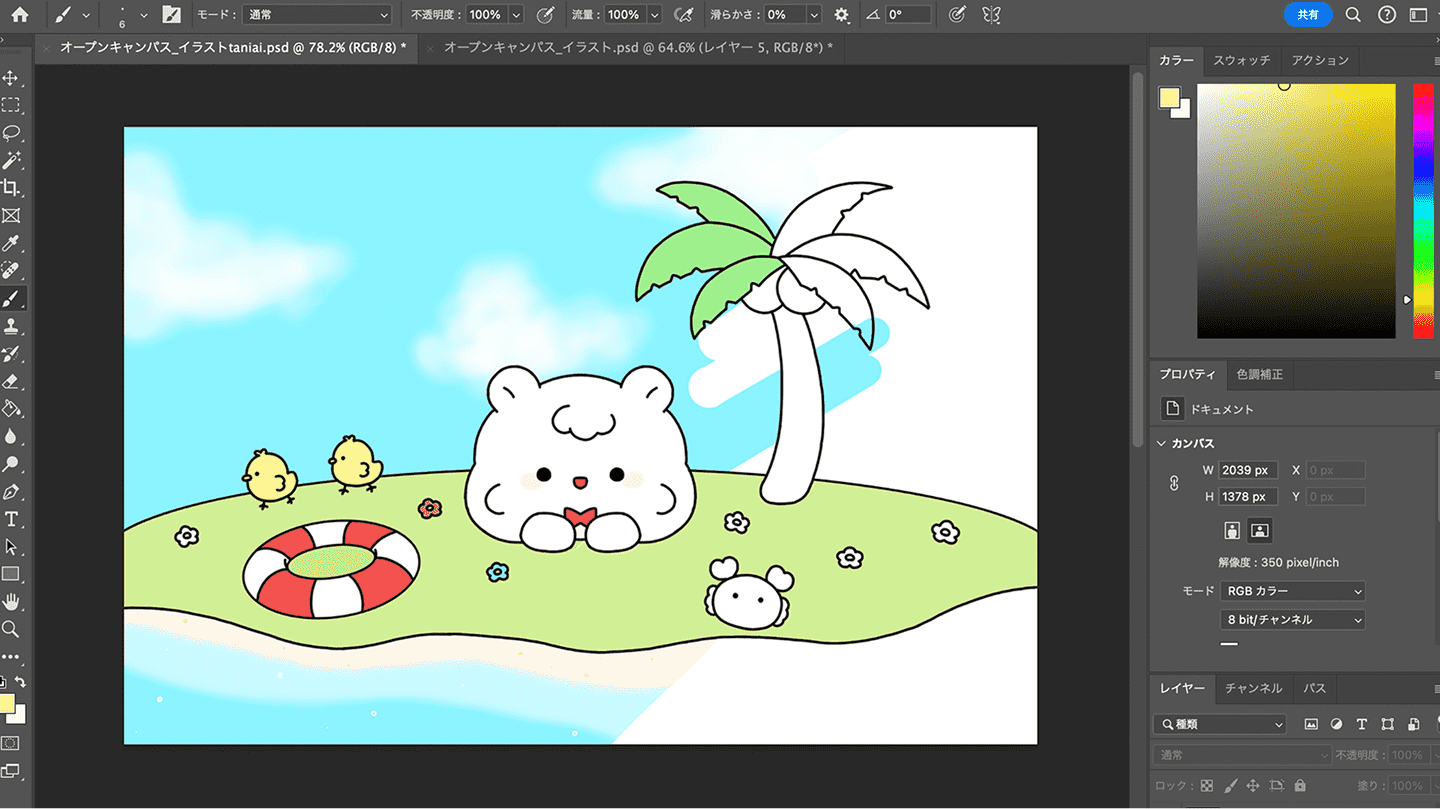Click the canvas height H field

(1248, 497)
